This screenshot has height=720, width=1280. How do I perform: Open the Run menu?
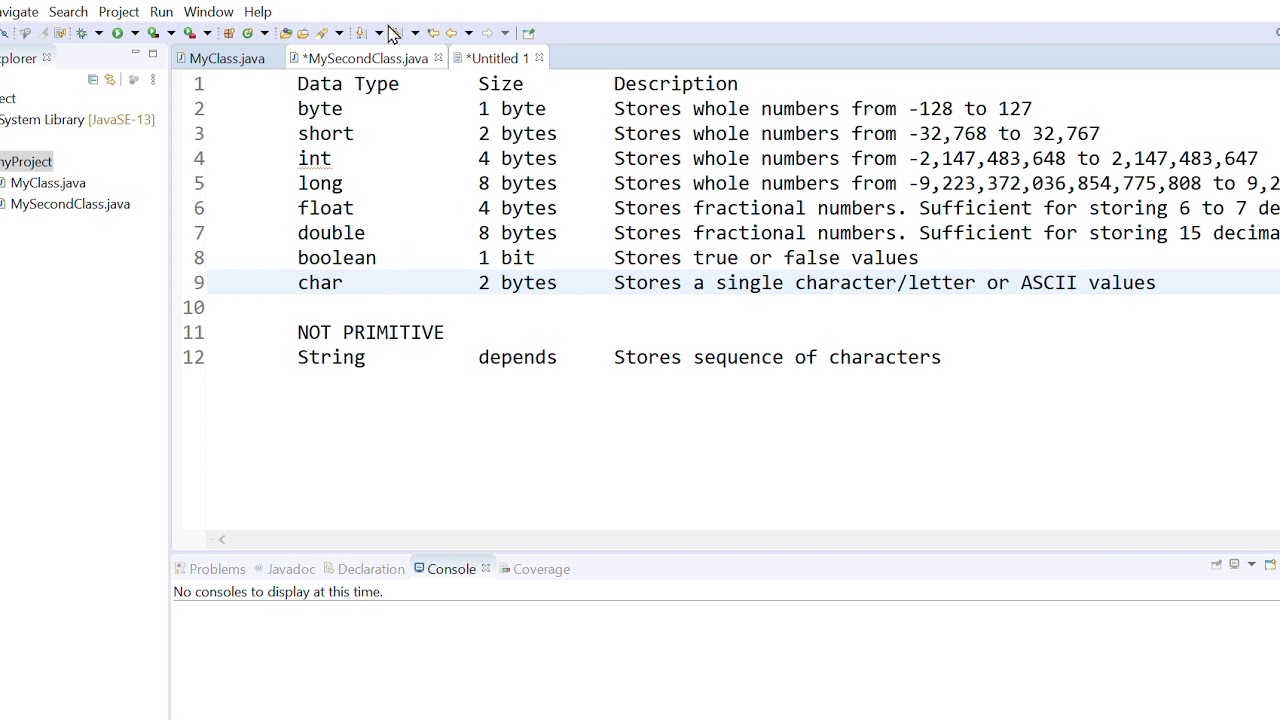pos(161,12)
